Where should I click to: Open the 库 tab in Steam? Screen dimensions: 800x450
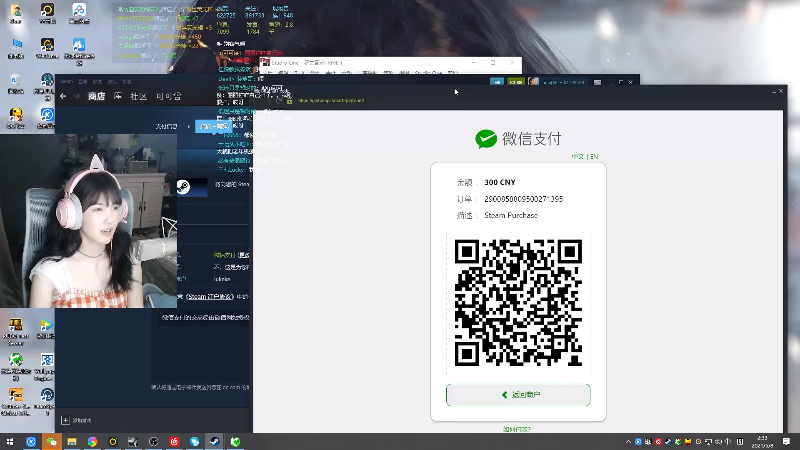click(x=118, y=96)
